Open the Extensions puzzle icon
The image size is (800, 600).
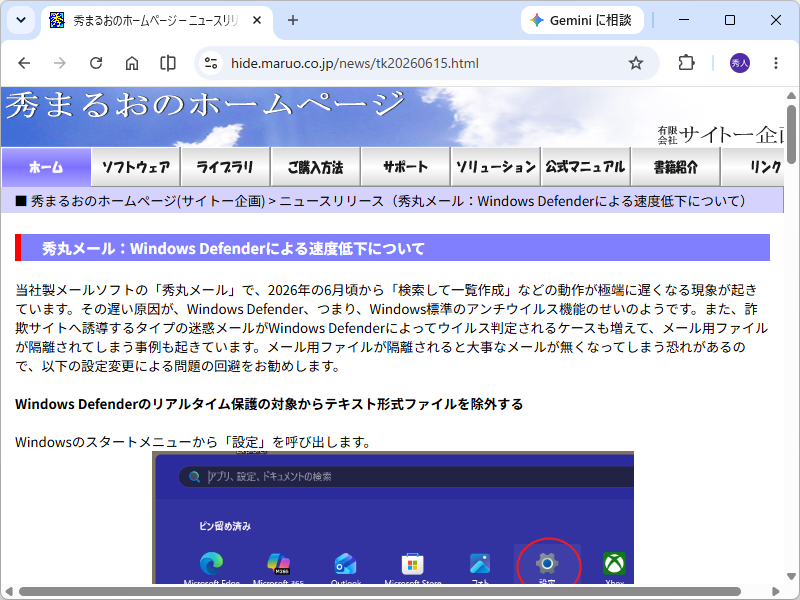coord(686,63)
